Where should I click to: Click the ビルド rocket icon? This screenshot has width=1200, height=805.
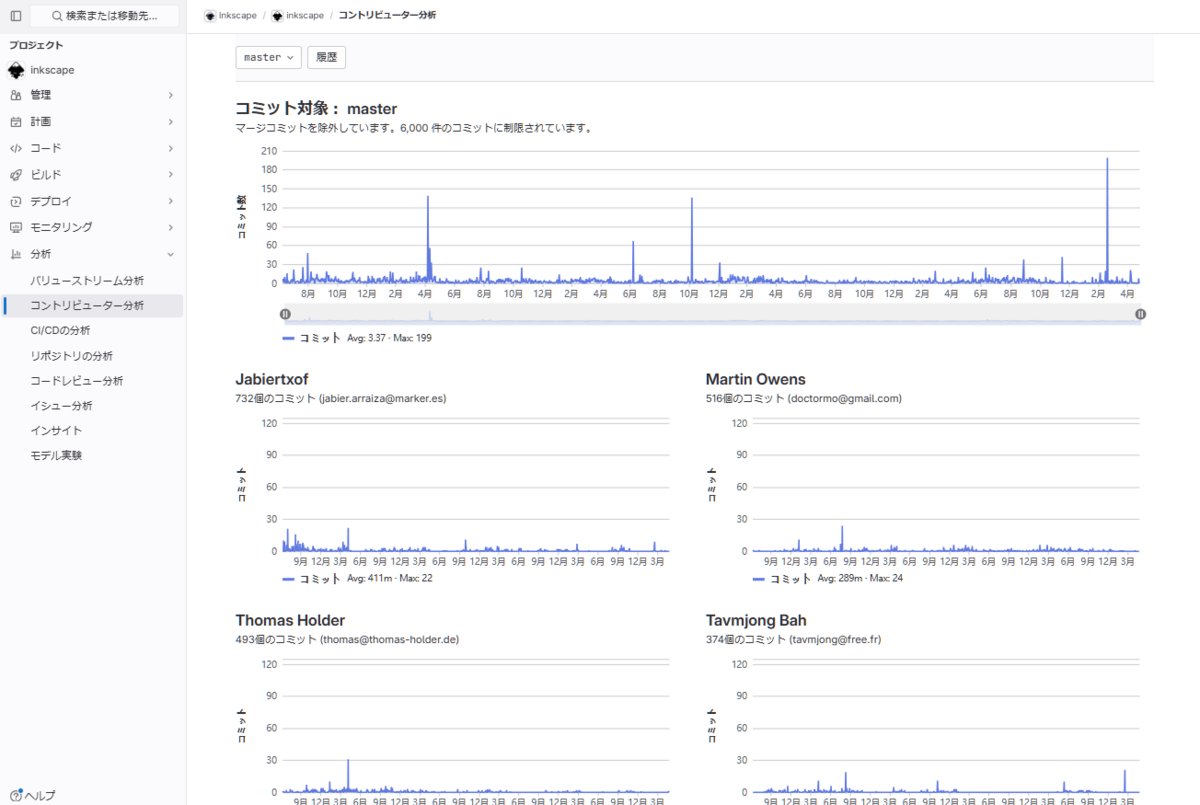click(x=15, y=175)
